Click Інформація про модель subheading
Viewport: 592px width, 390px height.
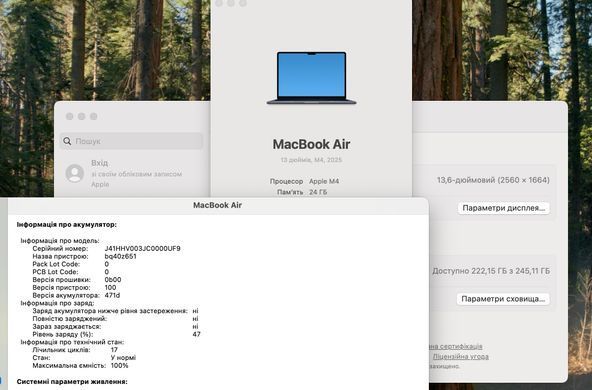pyautogui.click(x=60, y=240)
